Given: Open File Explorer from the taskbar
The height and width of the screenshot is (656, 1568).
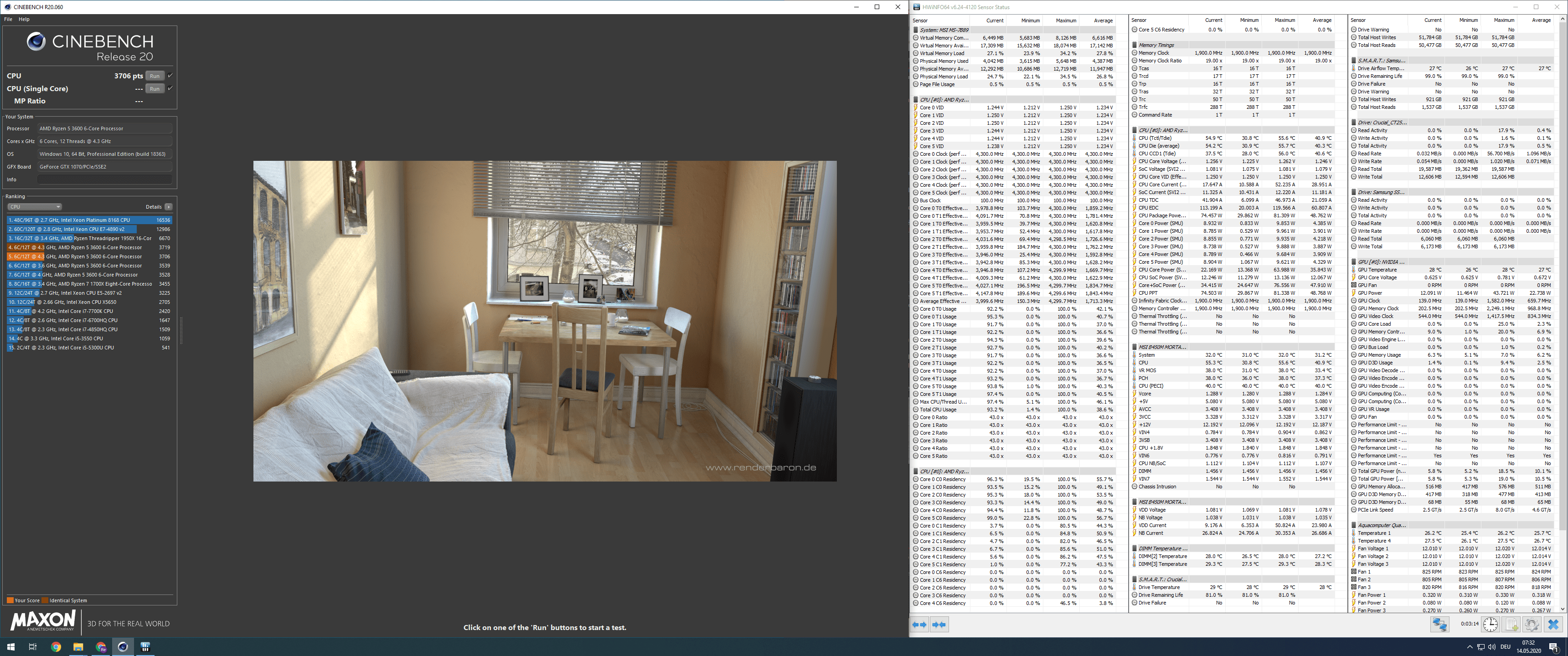Looking at the screenshot, I should 78,647.
